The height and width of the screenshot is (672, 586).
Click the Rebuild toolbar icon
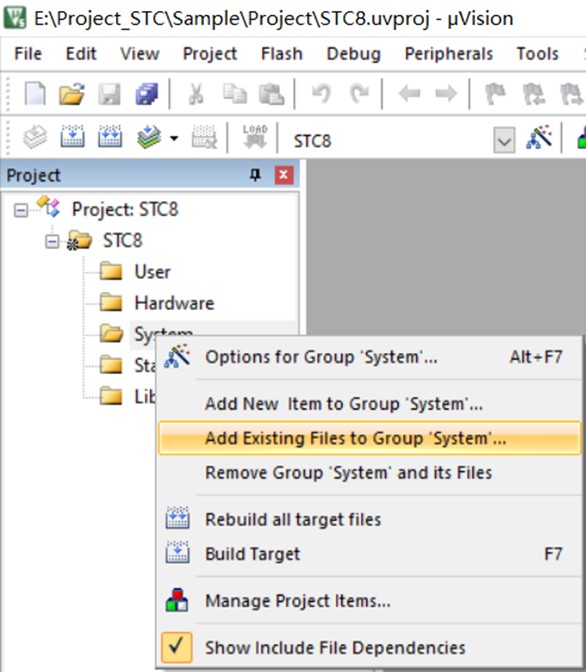110,137
